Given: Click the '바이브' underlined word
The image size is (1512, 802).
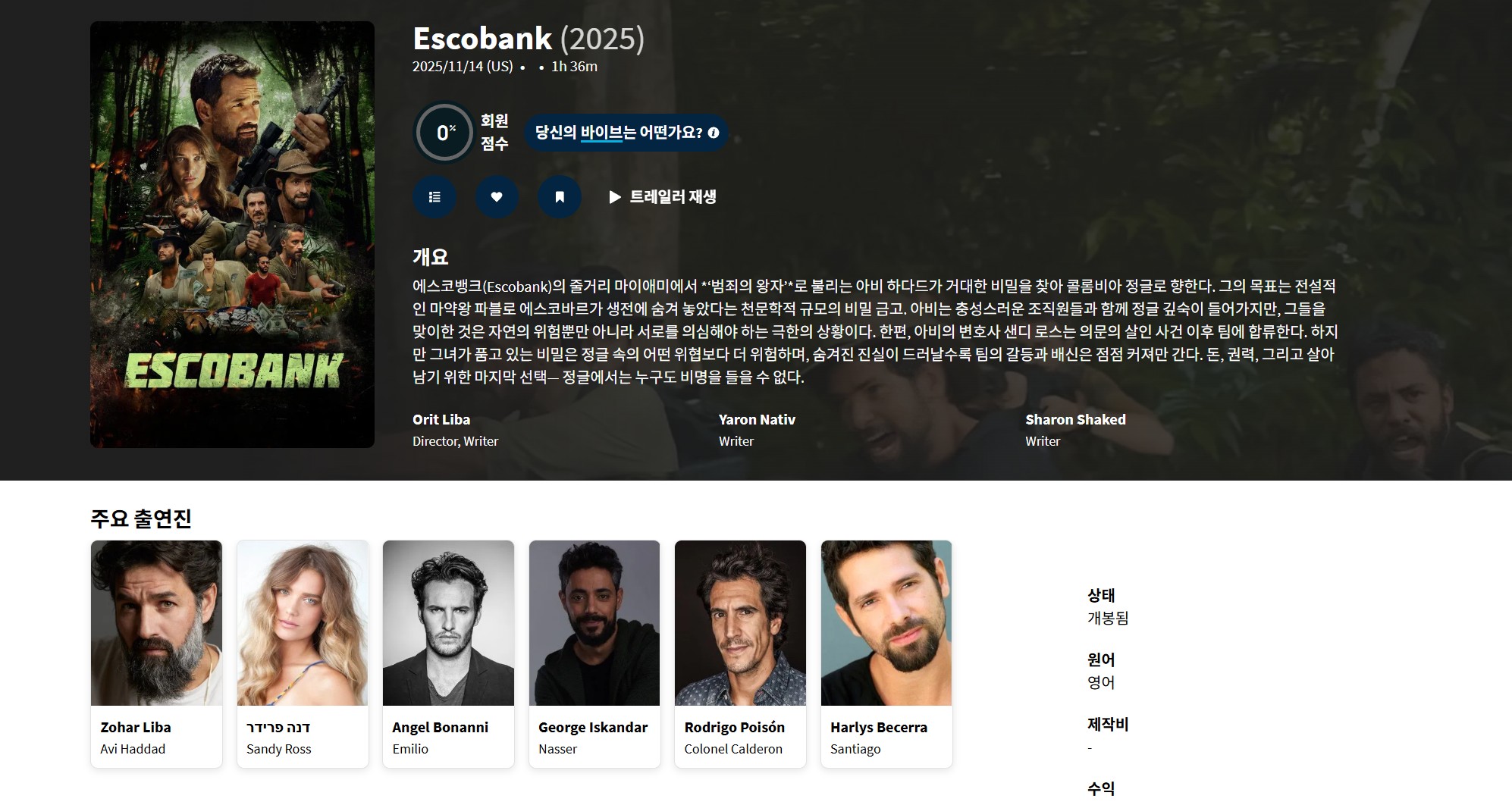Looking at the screenshot, I should click(x=602, y=133).
